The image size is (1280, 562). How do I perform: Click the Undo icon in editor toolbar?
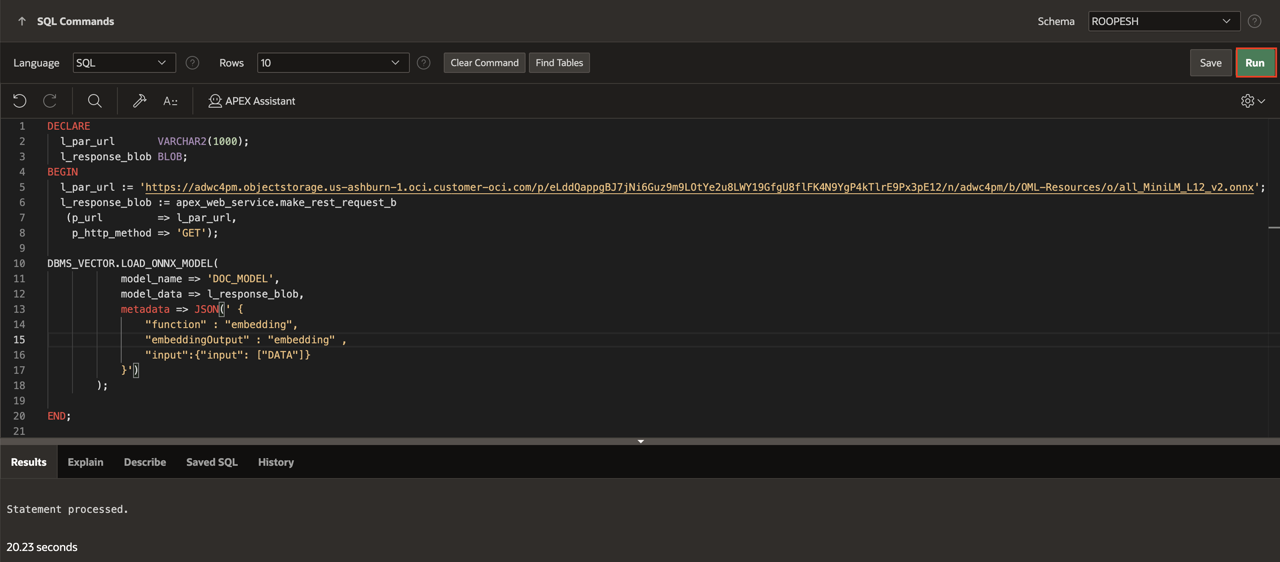20,101
